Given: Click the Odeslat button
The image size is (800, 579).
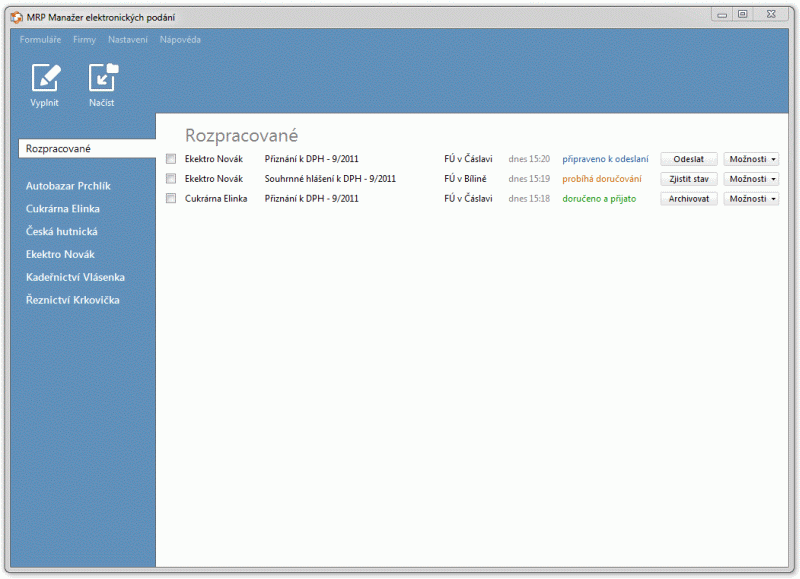Looking at the screenshot, I should (x=689, y=159).
